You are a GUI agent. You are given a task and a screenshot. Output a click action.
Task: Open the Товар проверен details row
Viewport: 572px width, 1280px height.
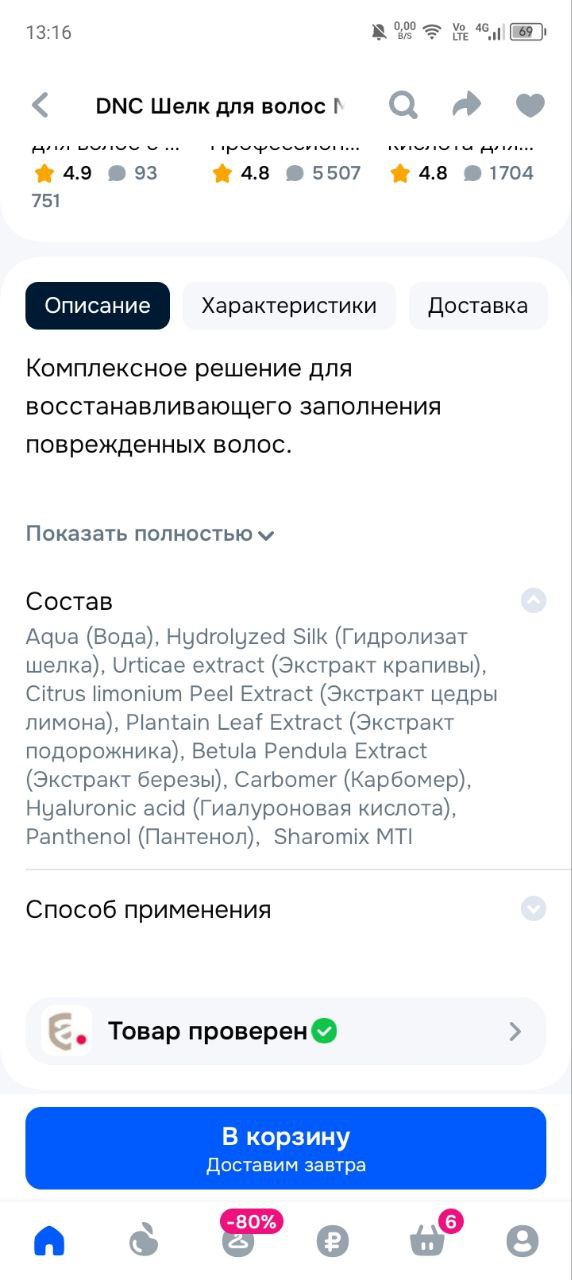tap(286, 1031)
